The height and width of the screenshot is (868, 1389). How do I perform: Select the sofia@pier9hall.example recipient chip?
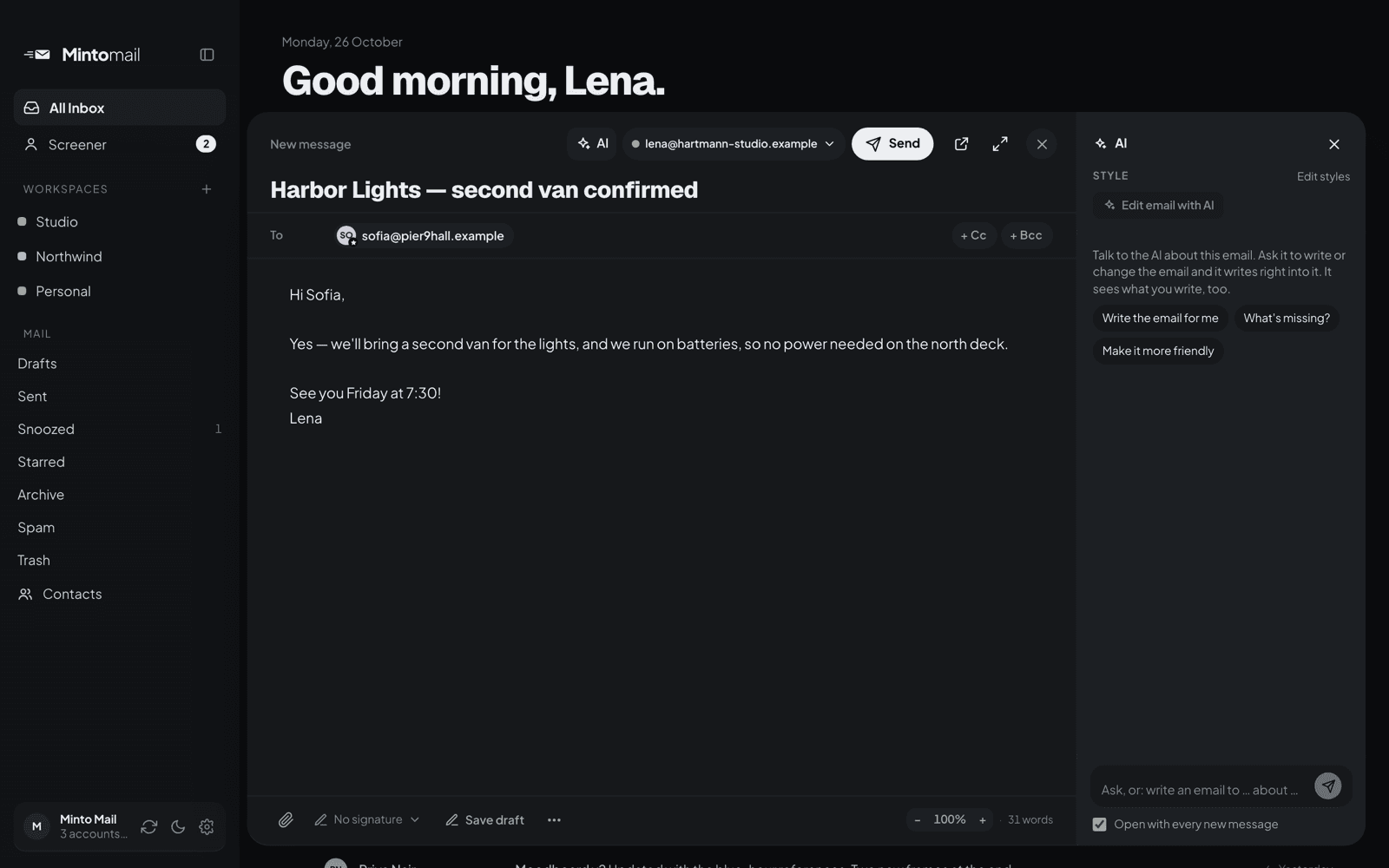[x=423, y=236]
